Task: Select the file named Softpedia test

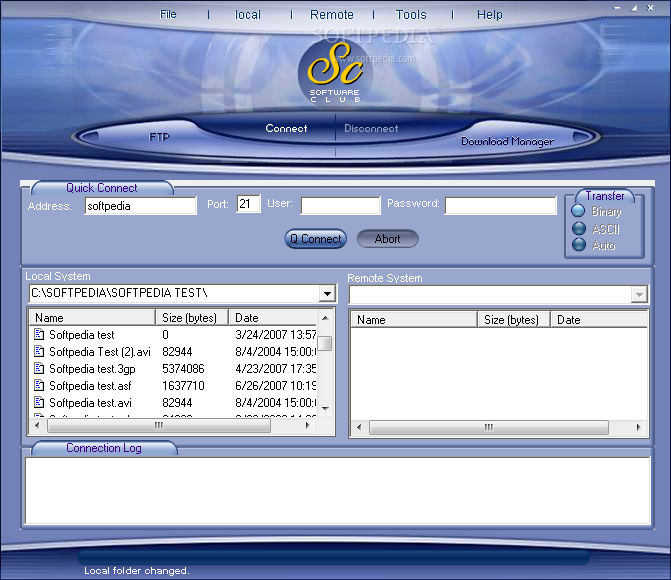Action: pyautogui.click(x=82, y=335)
